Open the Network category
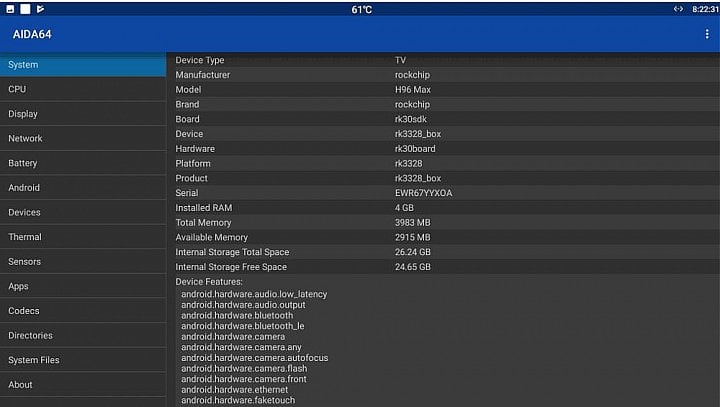The height and width of the screenshot is (407, 720). click(x=83, y=138)
